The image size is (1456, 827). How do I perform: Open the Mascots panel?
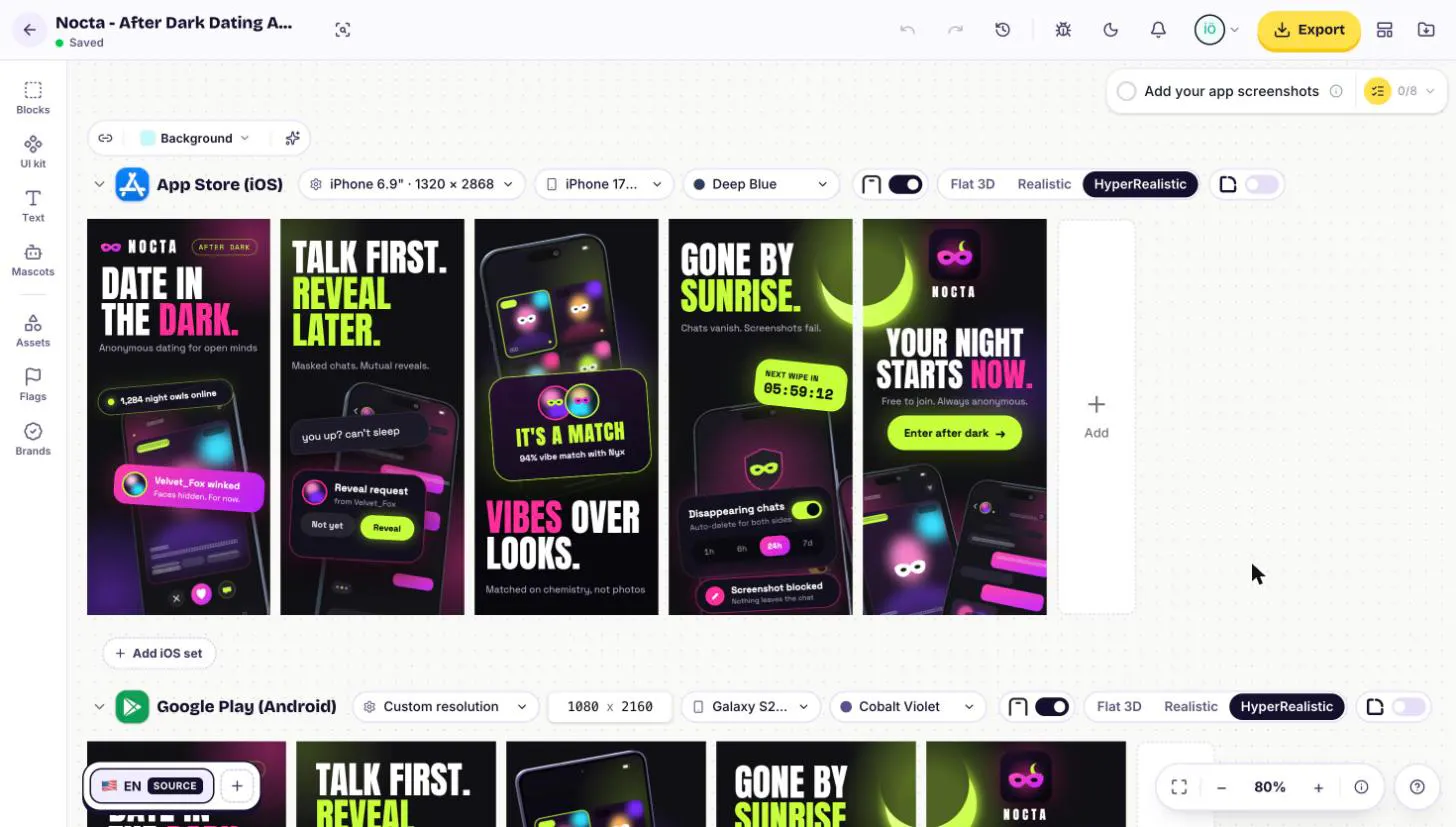click(x=33, y=260)
